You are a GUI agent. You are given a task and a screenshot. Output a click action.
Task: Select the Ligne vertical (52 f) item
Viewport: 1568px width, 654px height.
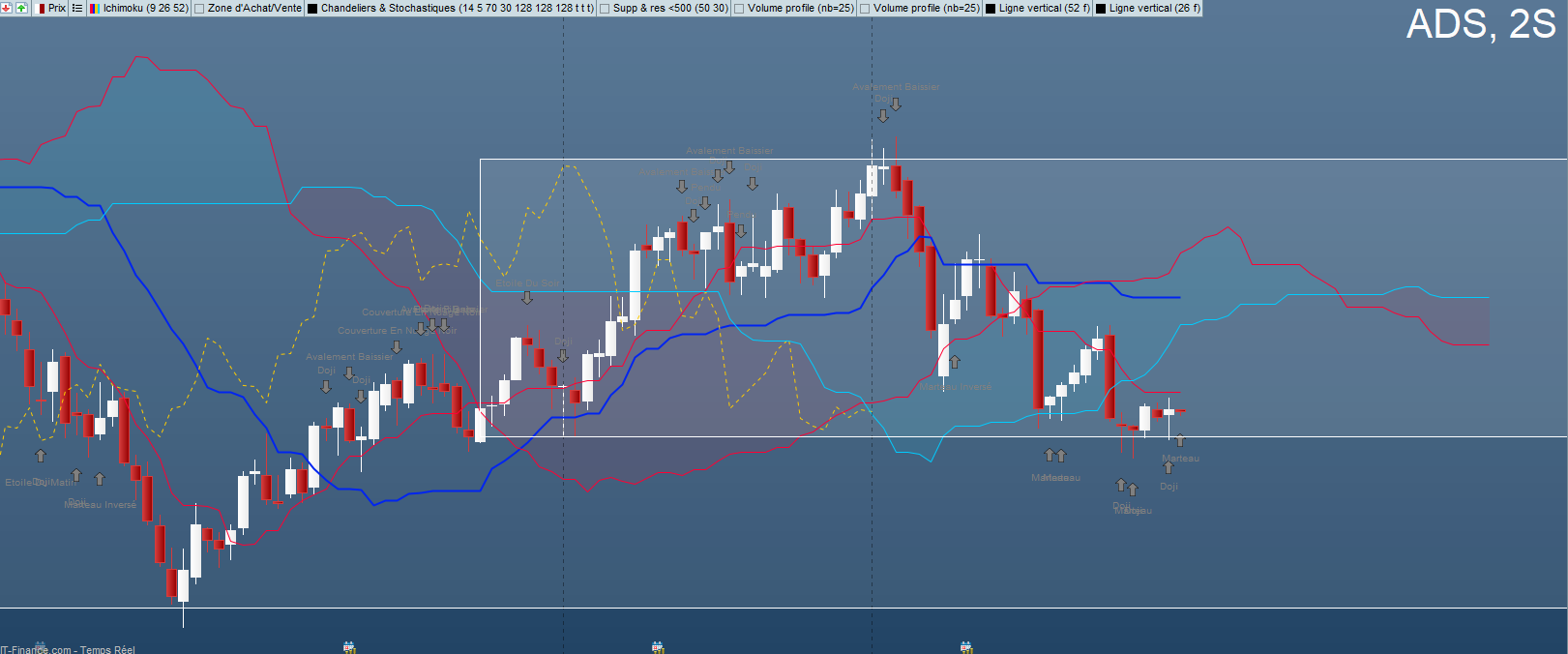click(1044, 8)
